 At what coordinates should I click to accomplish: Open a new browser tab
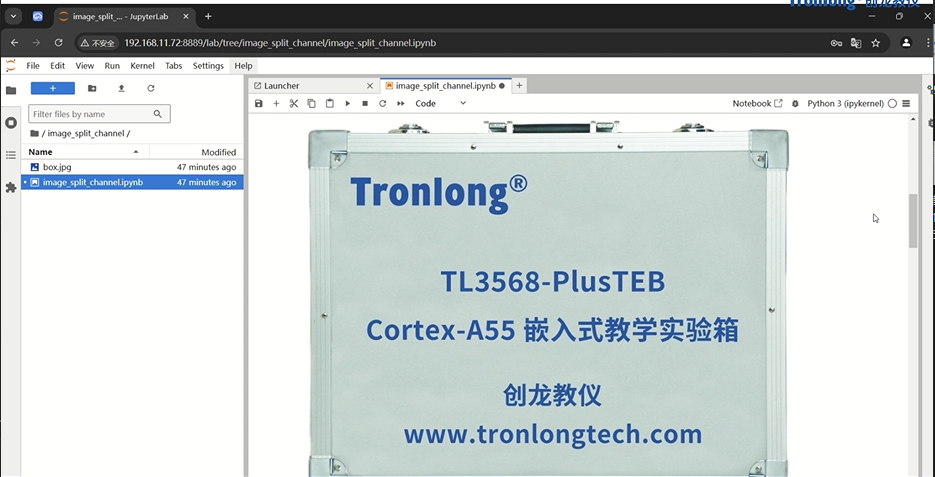click(x=208, y=17)
